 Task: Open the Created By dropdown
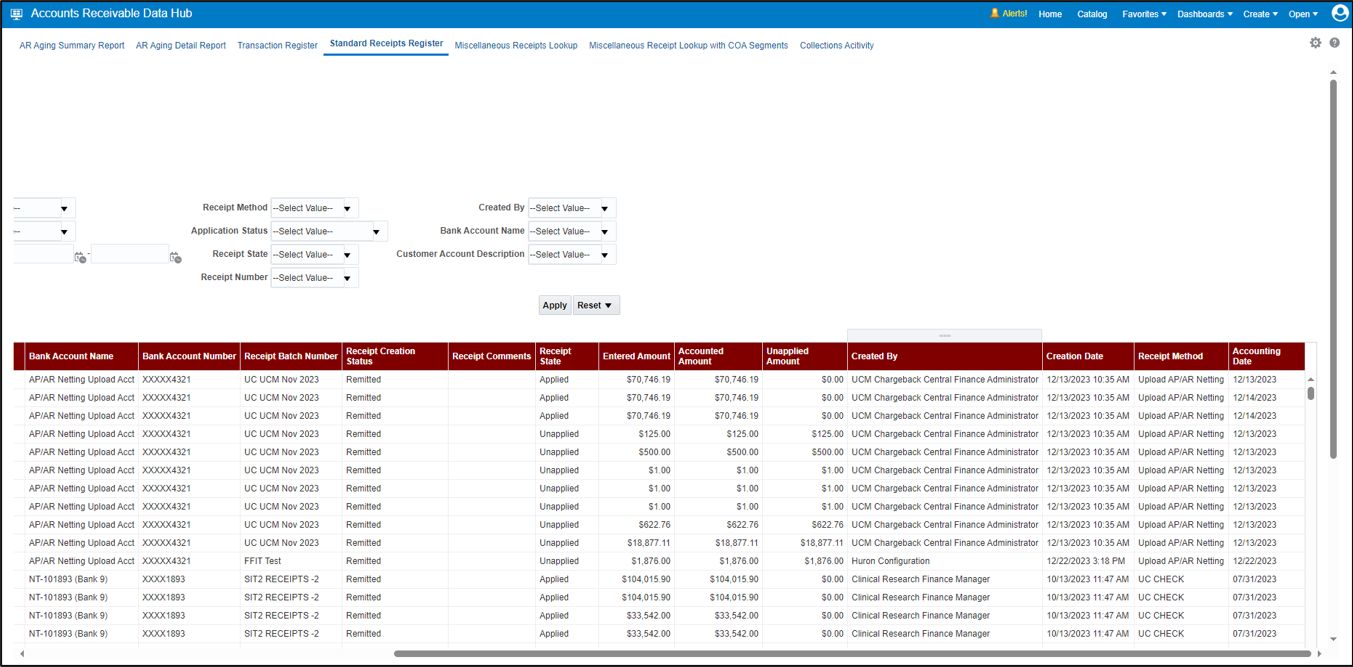(x=604, y=207)
